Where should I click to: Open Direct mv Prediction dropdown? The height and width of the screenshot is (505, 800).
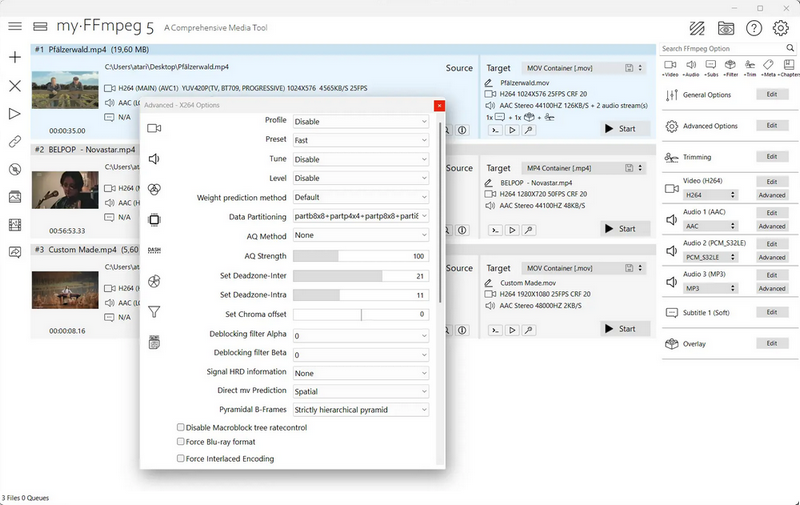tap(361, 391)
